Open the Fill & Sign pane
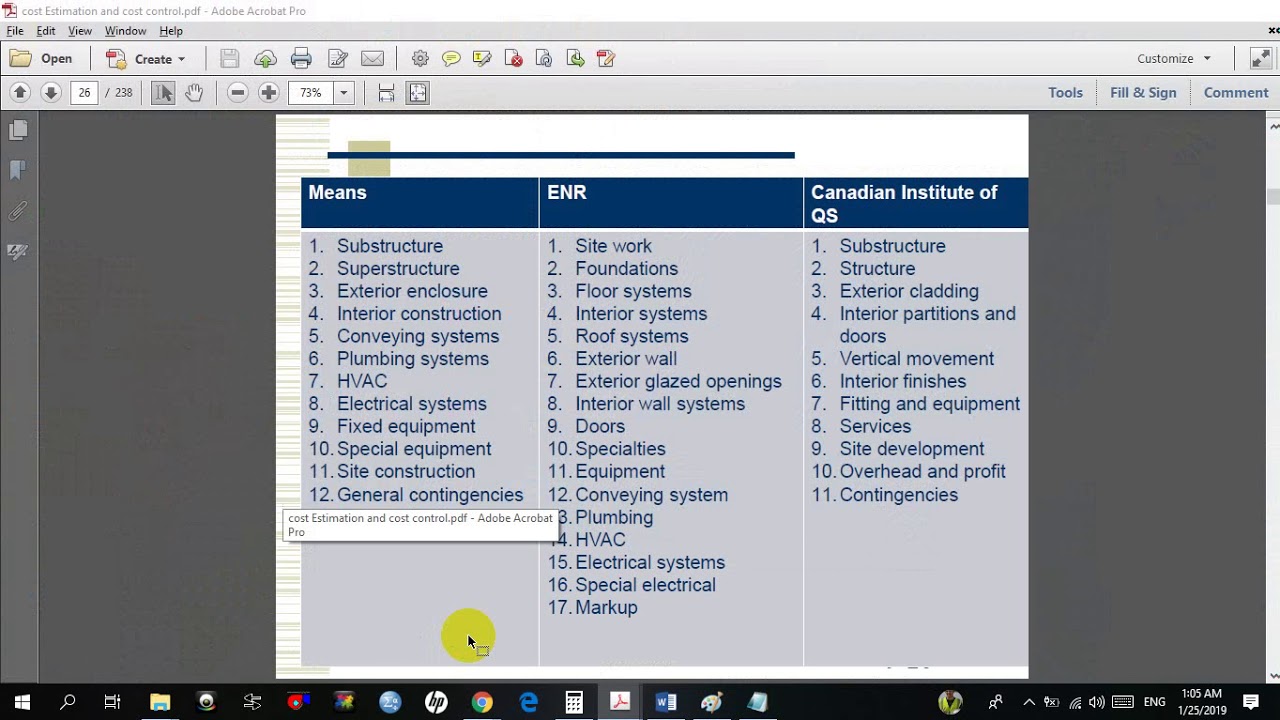 pyautogui.click(x=1143, y=93)
